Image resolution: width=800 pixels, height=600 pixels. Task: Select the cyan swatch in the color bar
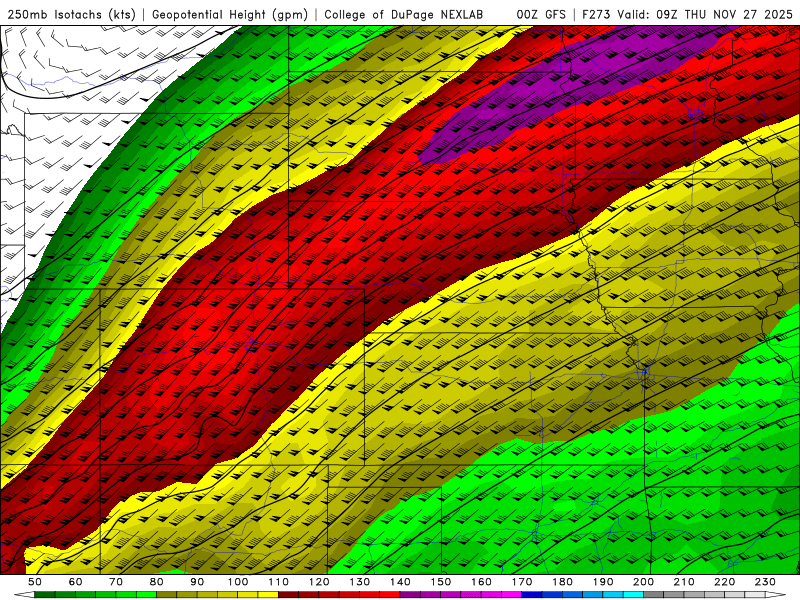[633, 595]
